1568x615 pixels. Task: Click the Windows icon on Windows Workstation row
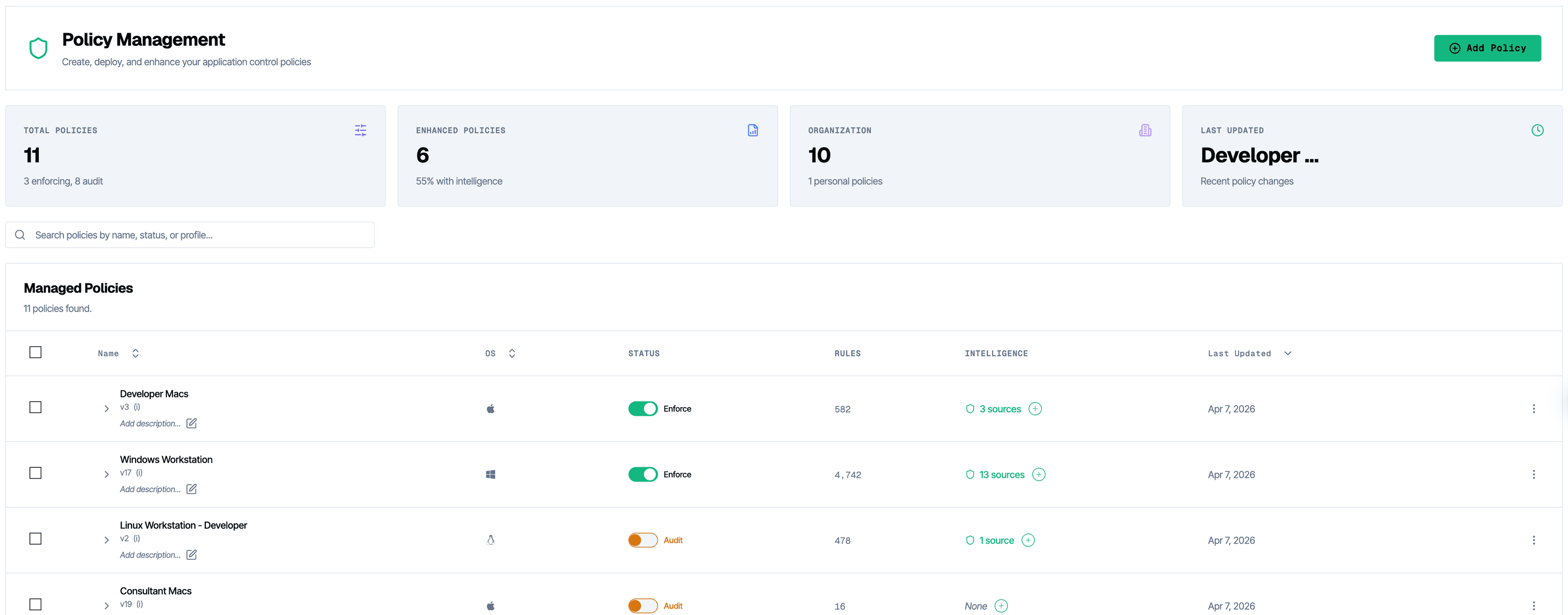490,475
